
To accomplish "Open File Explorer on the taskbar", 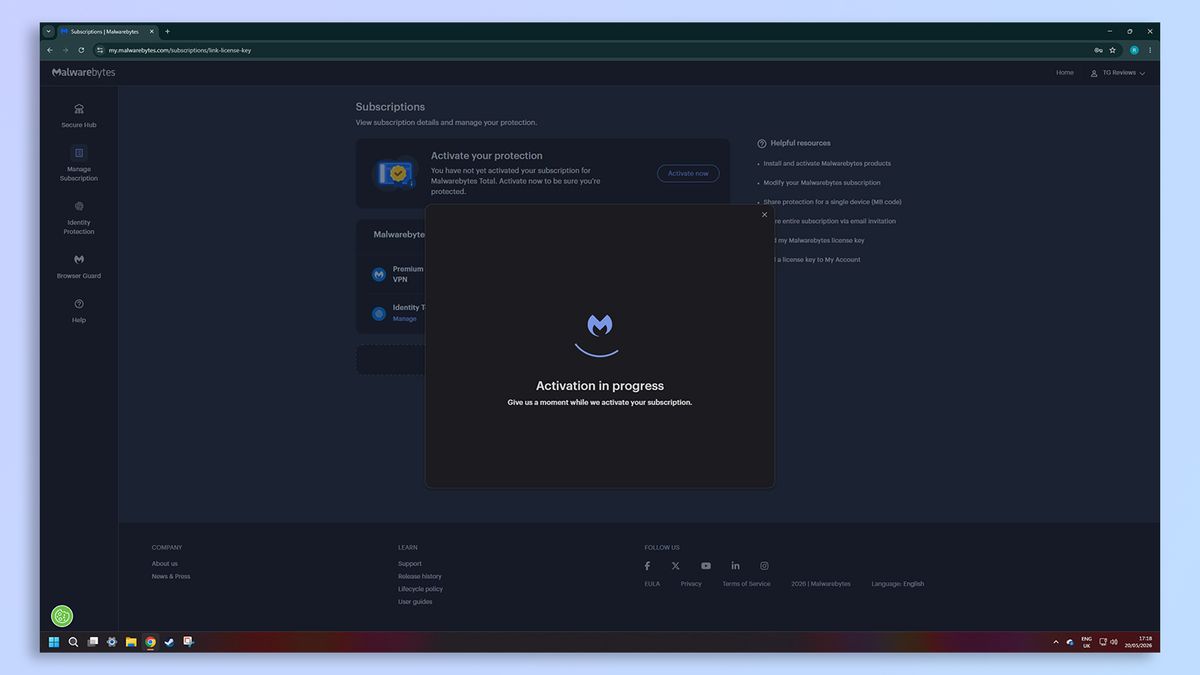I will [x=131, y=642].
